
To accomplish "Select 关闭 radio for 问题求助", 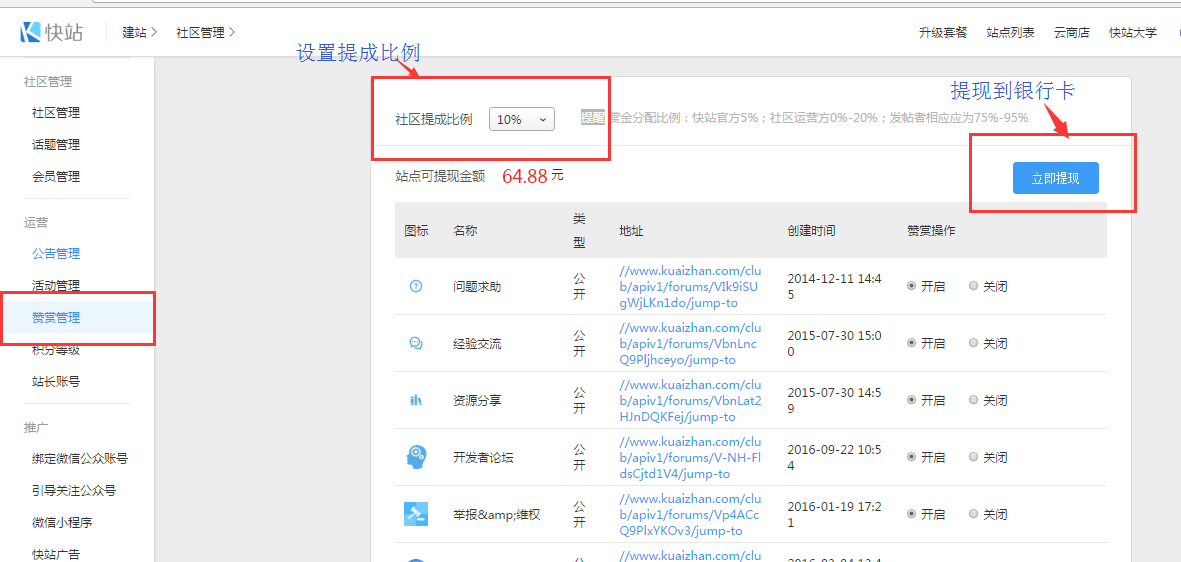I will [x=974, y=286].
